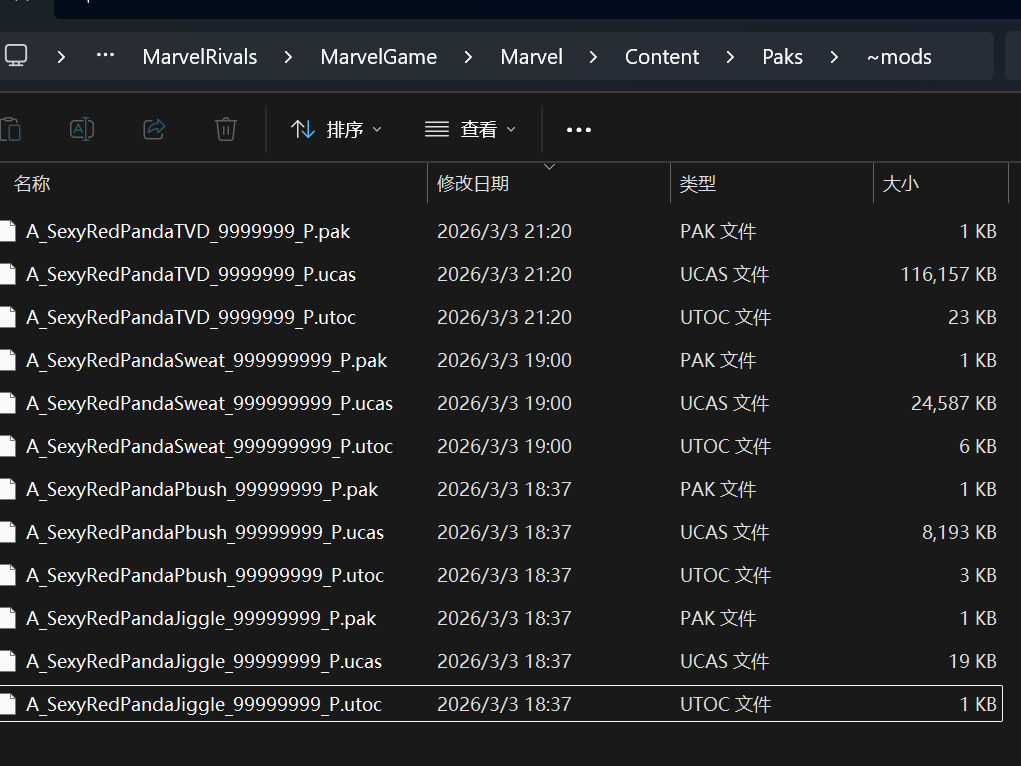This screenshot has width=1021, height=766.
Task: Go to Marvel breadcrumb folder
Action: point(531,57)
